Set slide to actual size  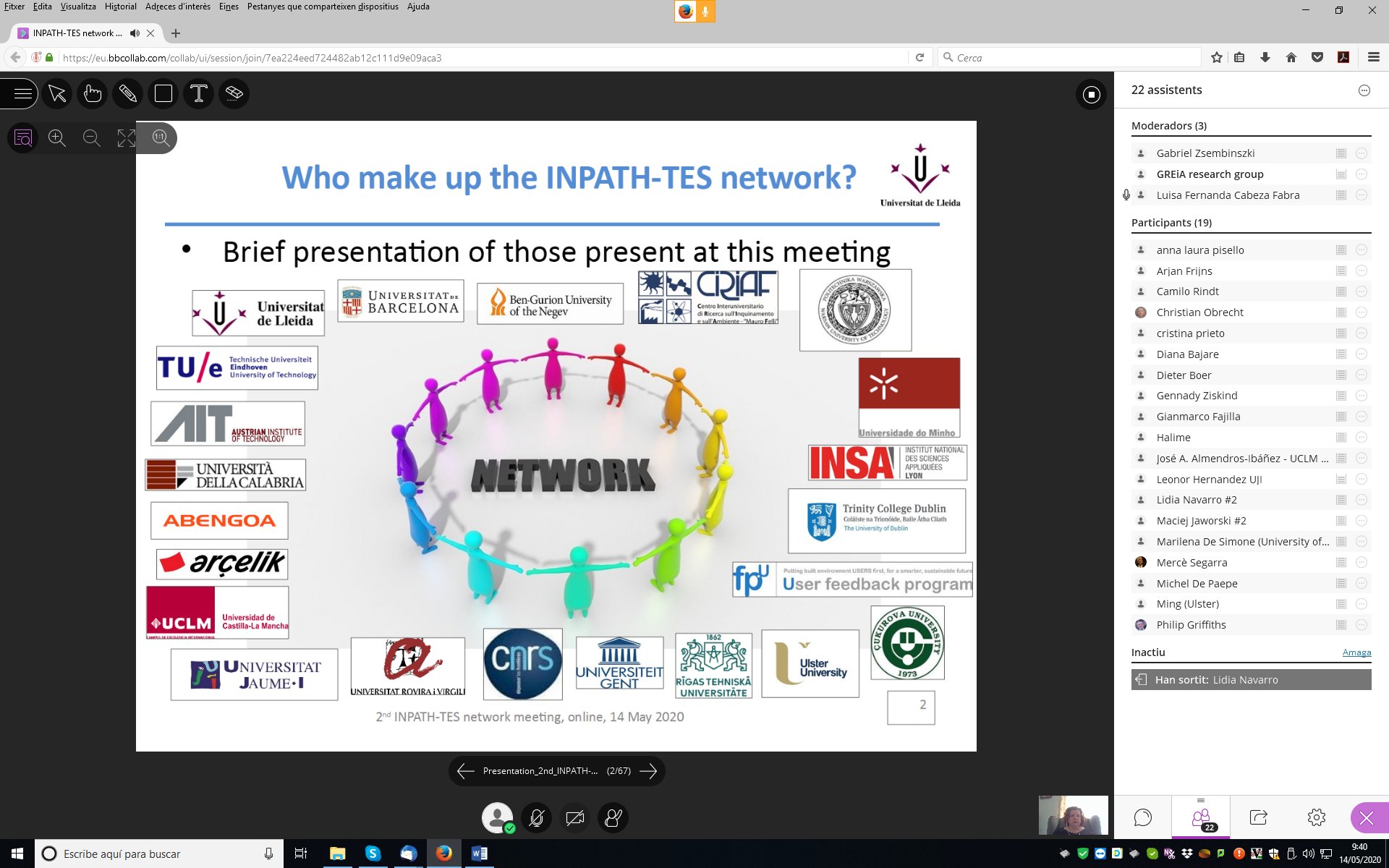click(x=161, y=138)
